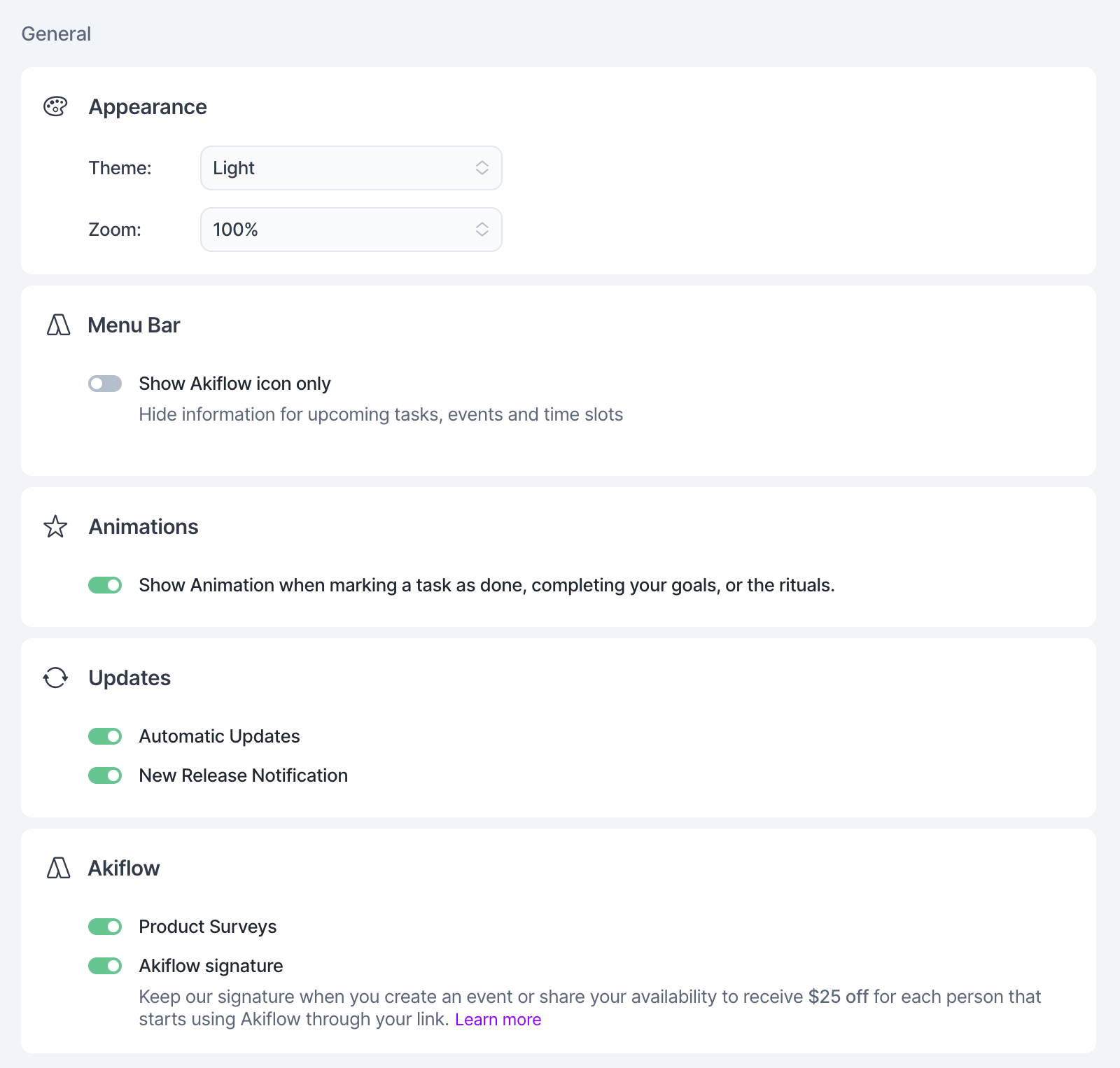
Task: Click the Akiflow logo beside the Akiflow heading
Action: (x=58, y=868)
